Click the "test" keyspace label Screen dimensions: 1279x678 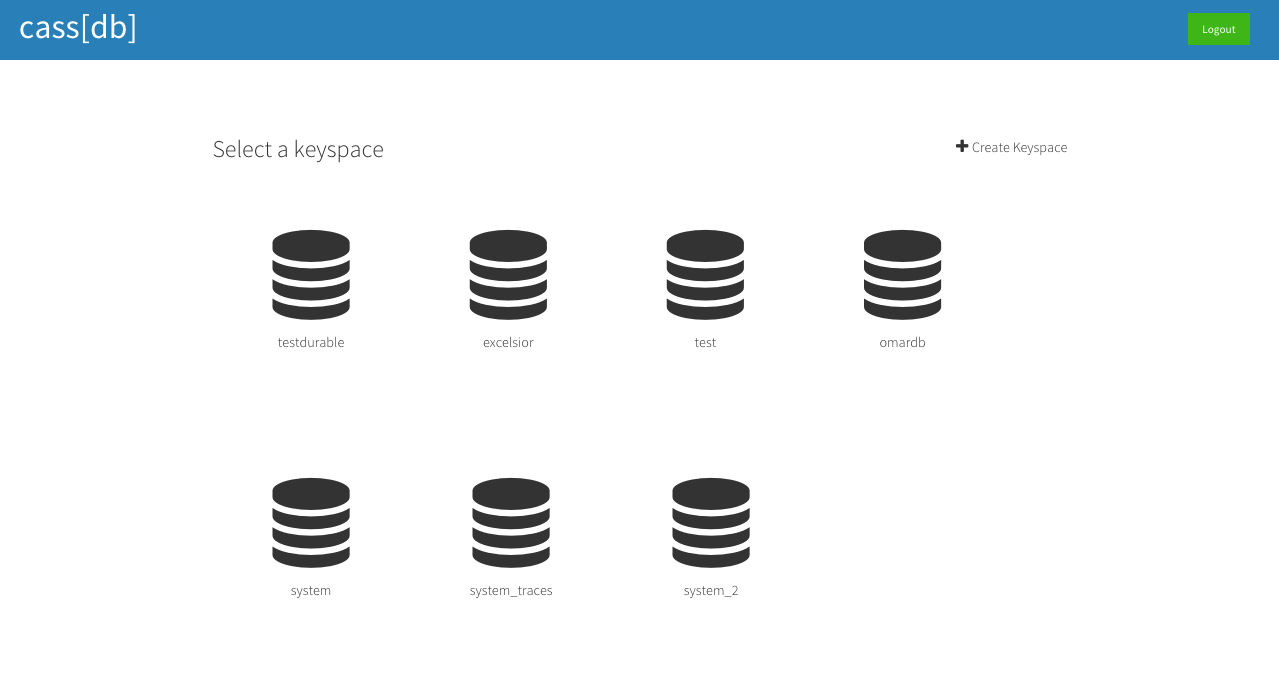[705, 342]
